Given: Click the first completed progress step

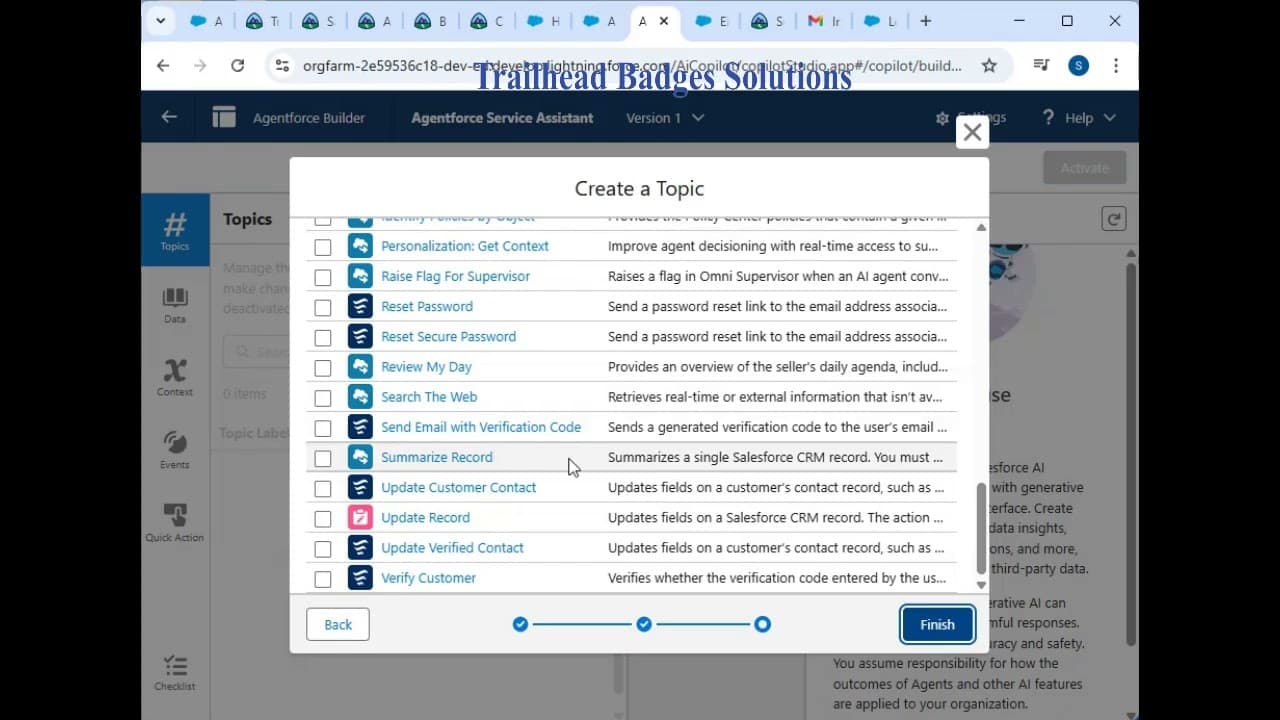Looking at the screenshot, I should click(520, 624).
